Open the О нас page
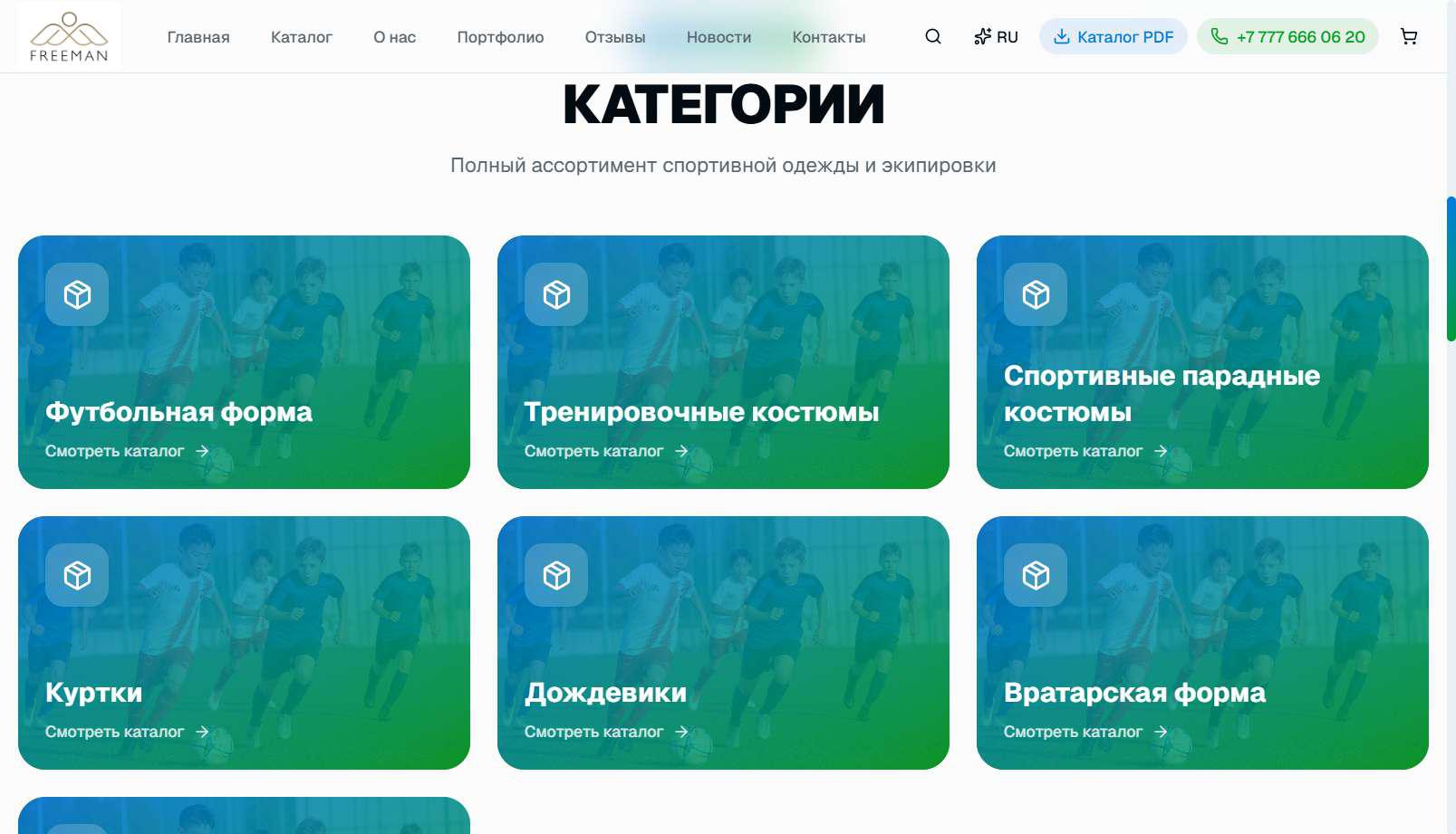This screenshot has width=1456, height=834. point(395,37)
